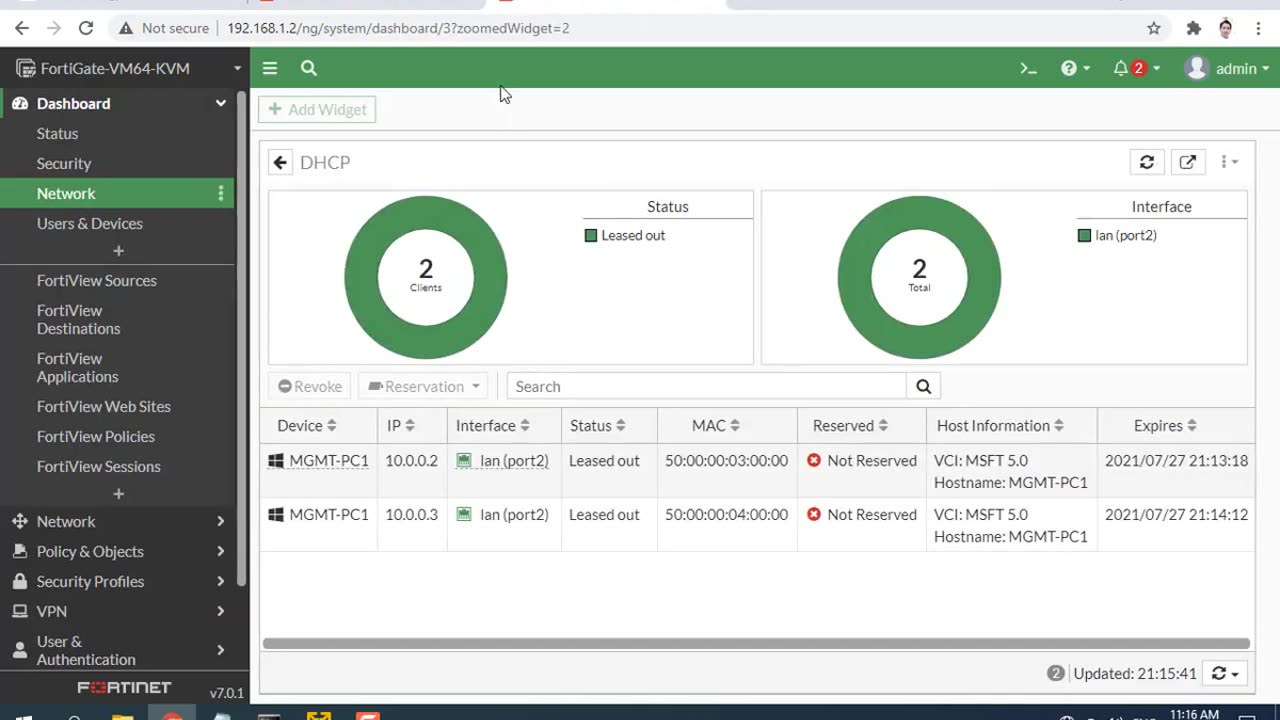The width and height of the screenshot is (1280, 720).
Task: Click Not Reserved icon for 10.0.0.2 row
Action: coord(814,461)
